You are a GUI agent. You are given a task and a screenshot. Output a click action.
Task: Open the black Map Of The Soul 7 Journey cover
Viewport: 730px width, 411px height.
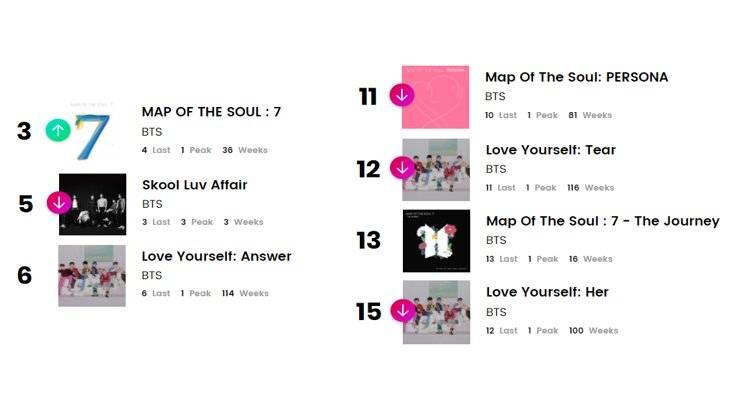coord(437,241)
